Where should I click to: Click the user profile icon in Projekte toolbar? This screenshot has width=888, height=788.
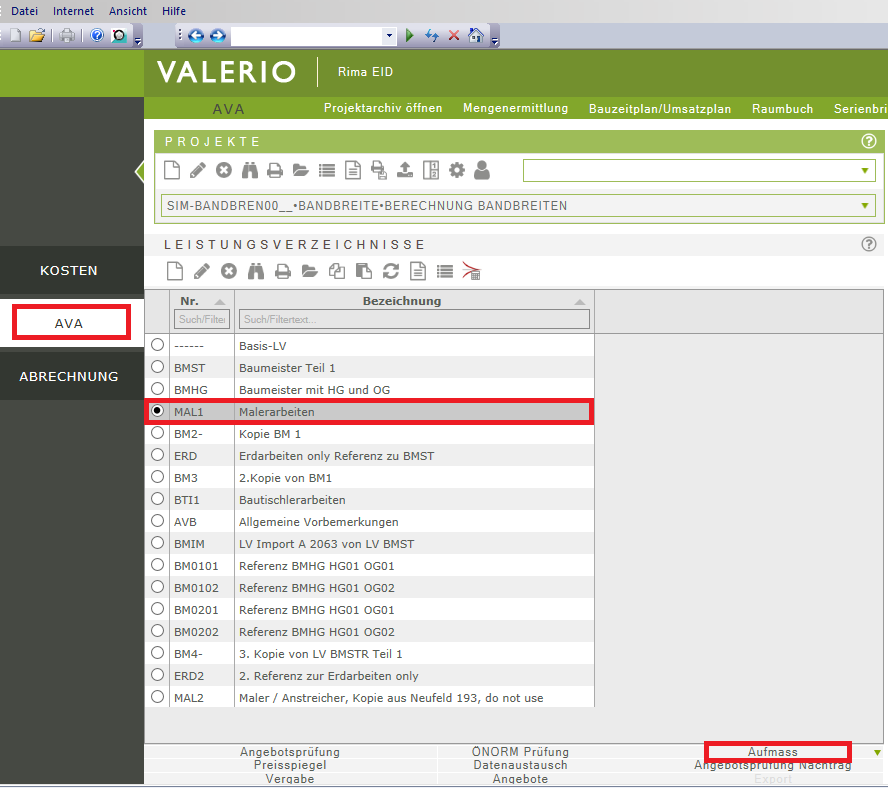(482, 170)
